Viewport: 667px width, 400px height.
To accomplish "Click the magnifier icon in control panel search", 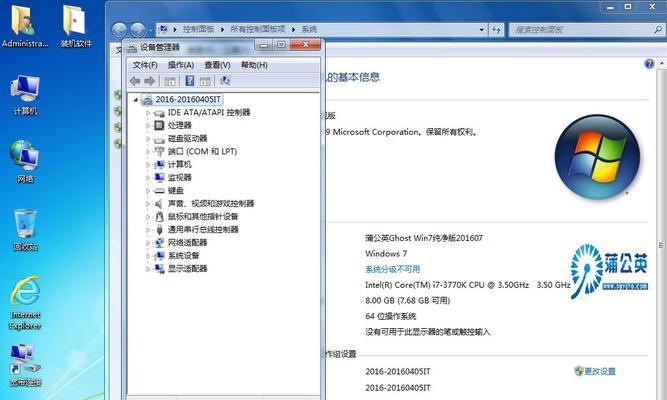I will 658,29.
